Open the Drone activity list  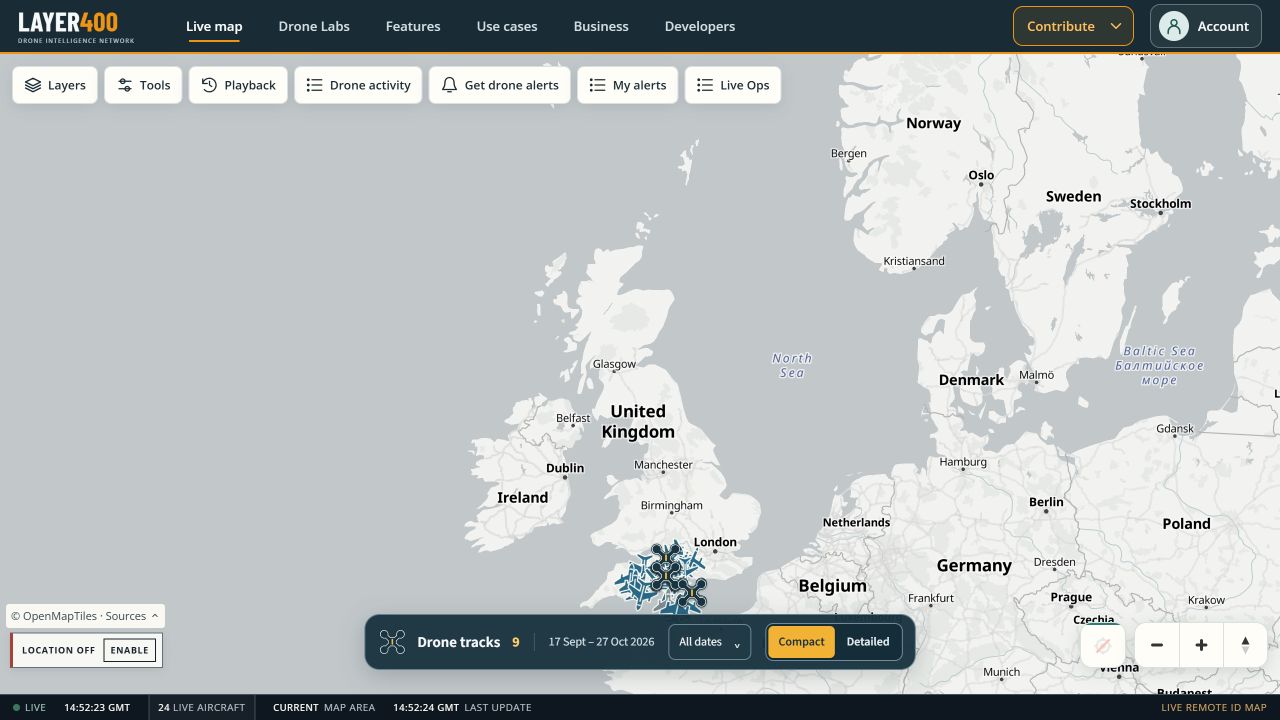[358, 85]
